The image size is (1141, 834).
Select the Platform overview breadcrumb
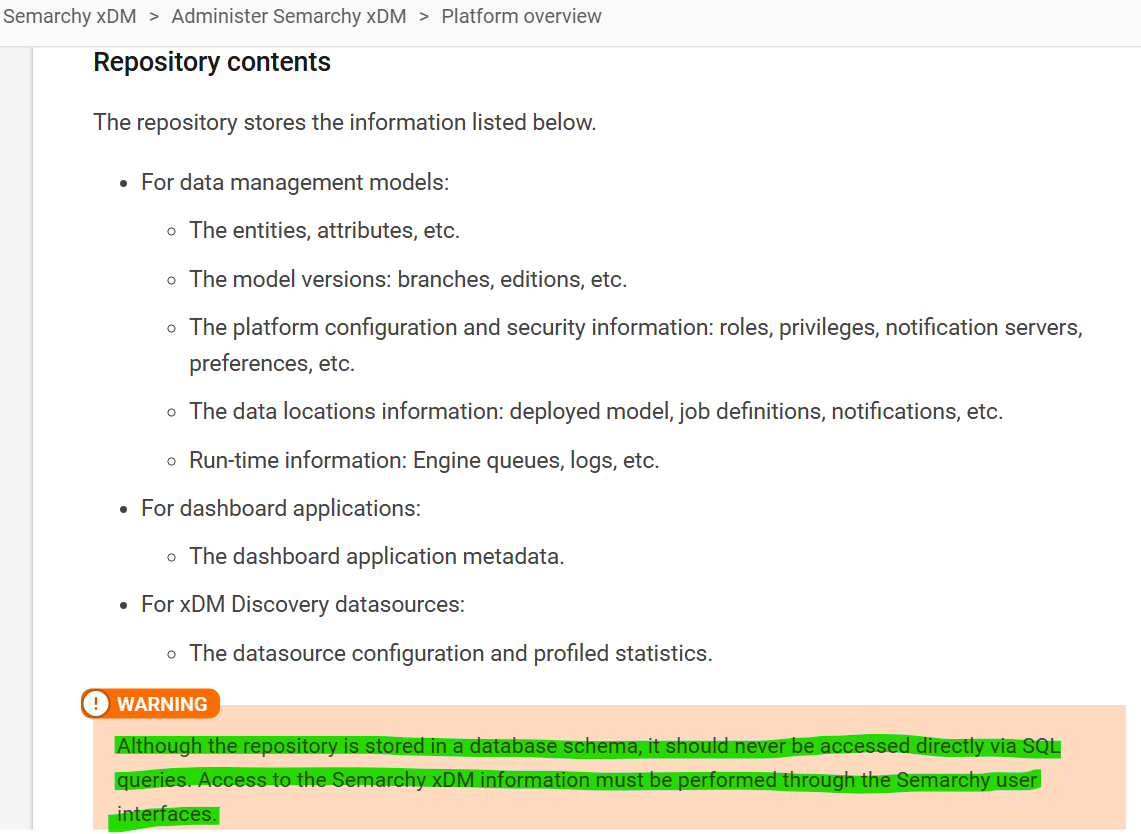click(x=521, y=16)
